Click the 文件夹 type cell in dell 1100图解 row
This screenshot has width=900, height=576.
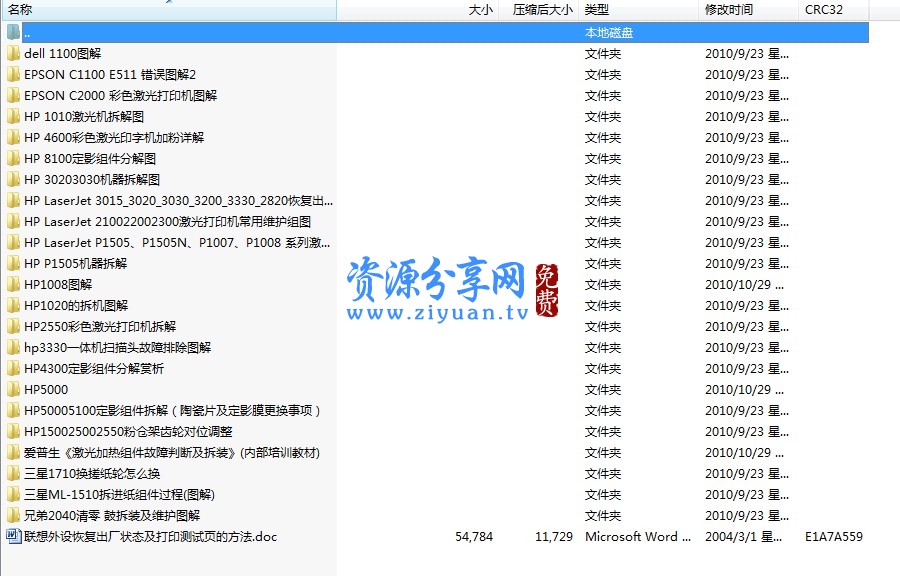pyautogui.click(x=603, y=53)
